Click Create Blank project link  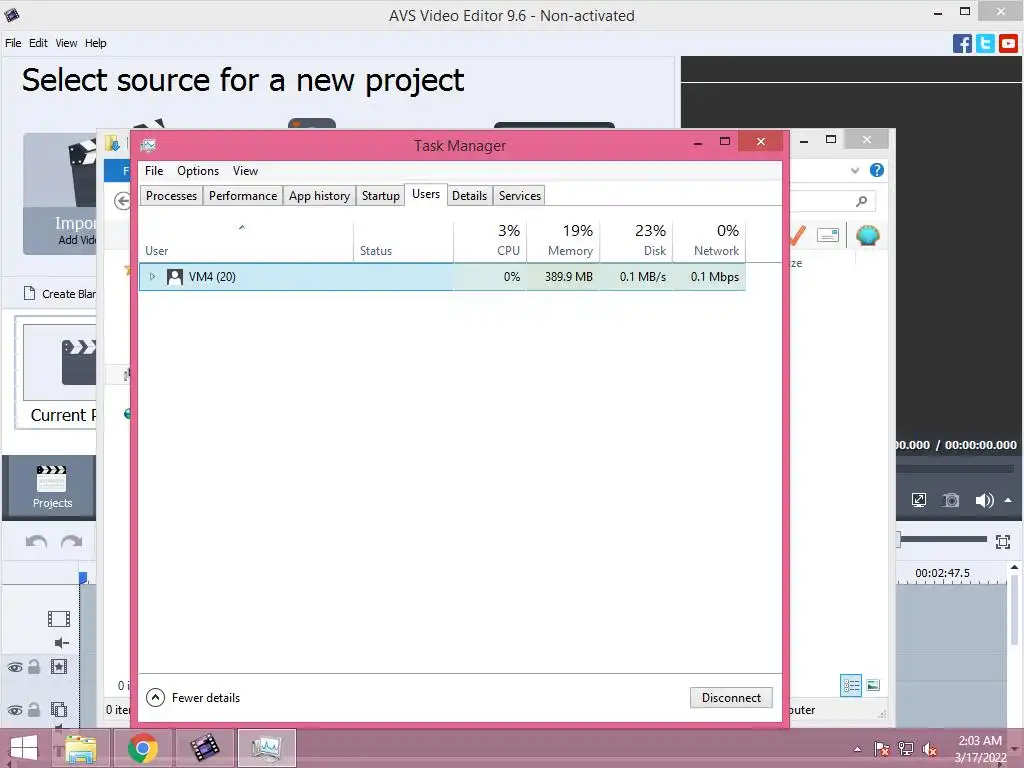click(x=59, y=294)
